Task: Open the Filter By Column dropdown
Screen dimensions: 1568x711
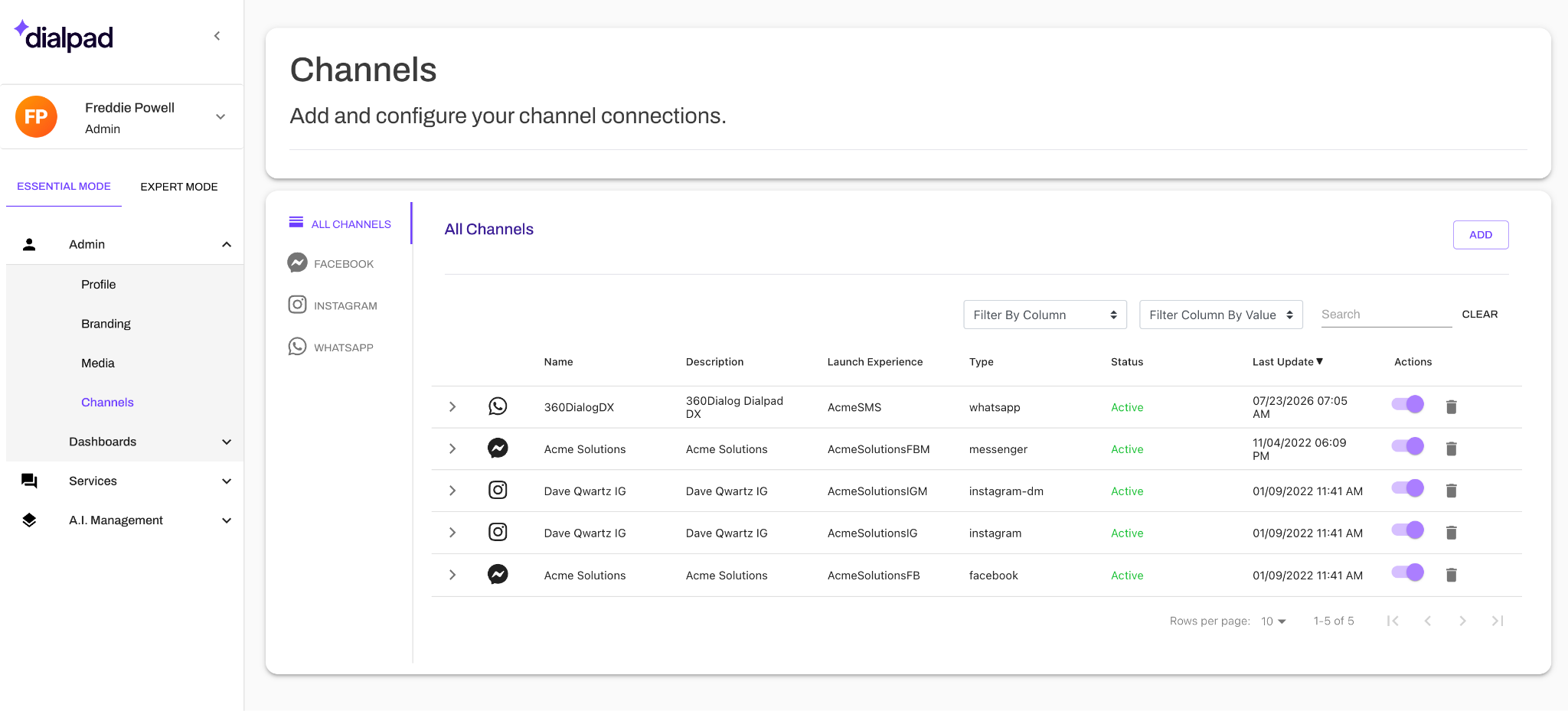Action: click(1045, 315)
